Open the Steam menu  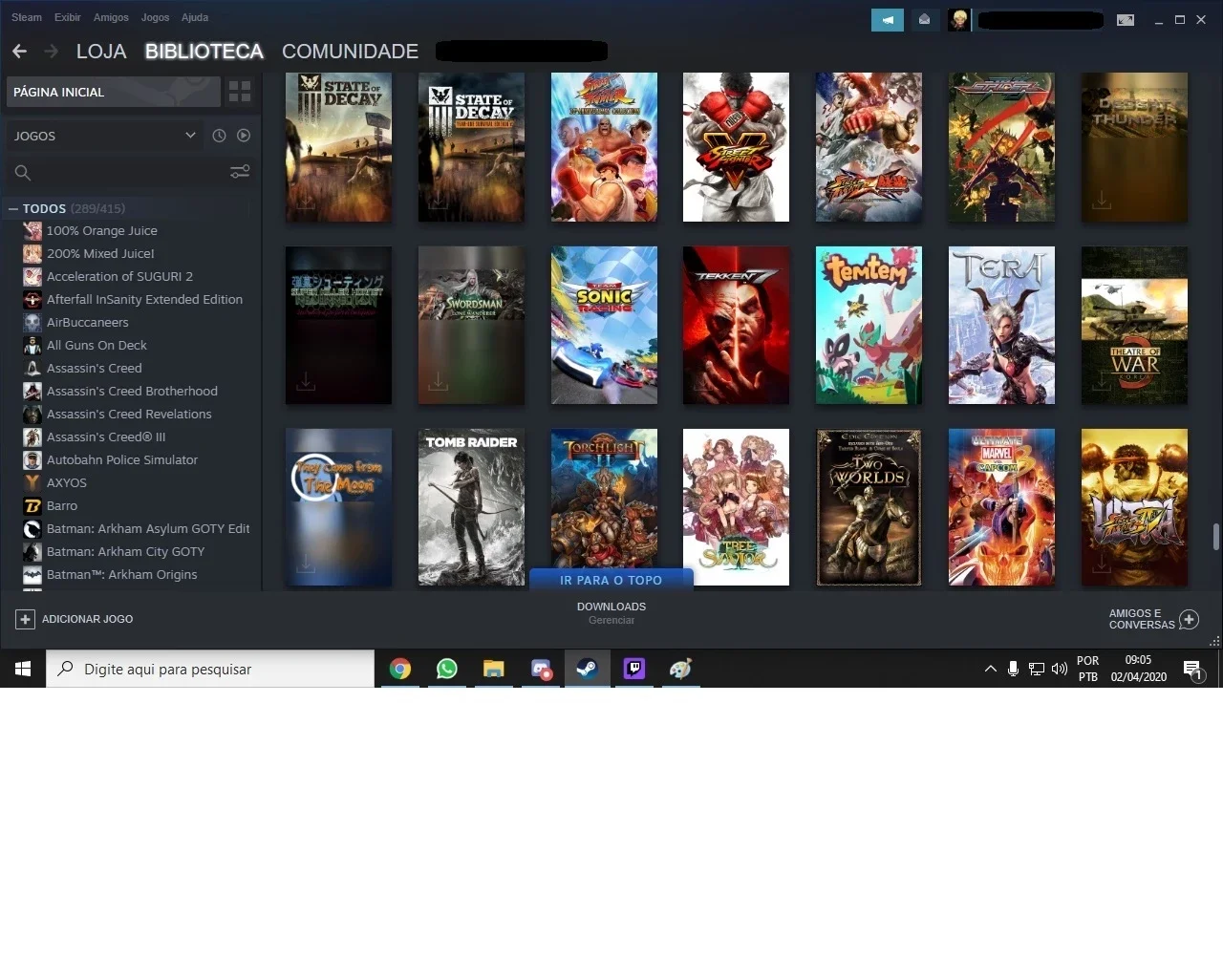(x=27, y=17)
